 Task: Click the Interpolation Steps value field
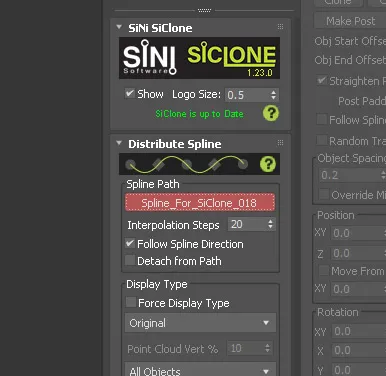247,224
